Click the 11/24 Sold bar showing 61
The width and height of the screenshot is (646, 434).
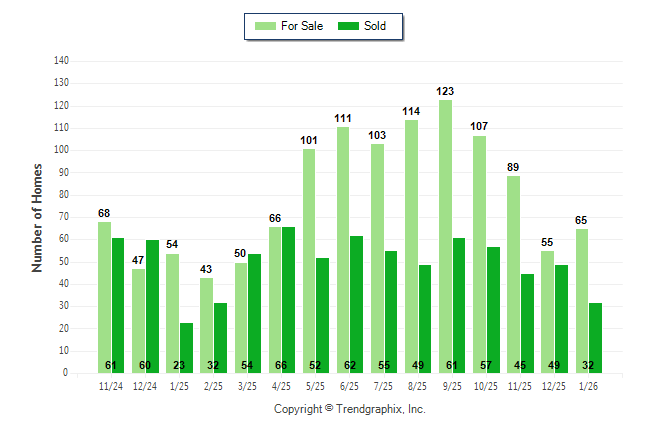118,305
